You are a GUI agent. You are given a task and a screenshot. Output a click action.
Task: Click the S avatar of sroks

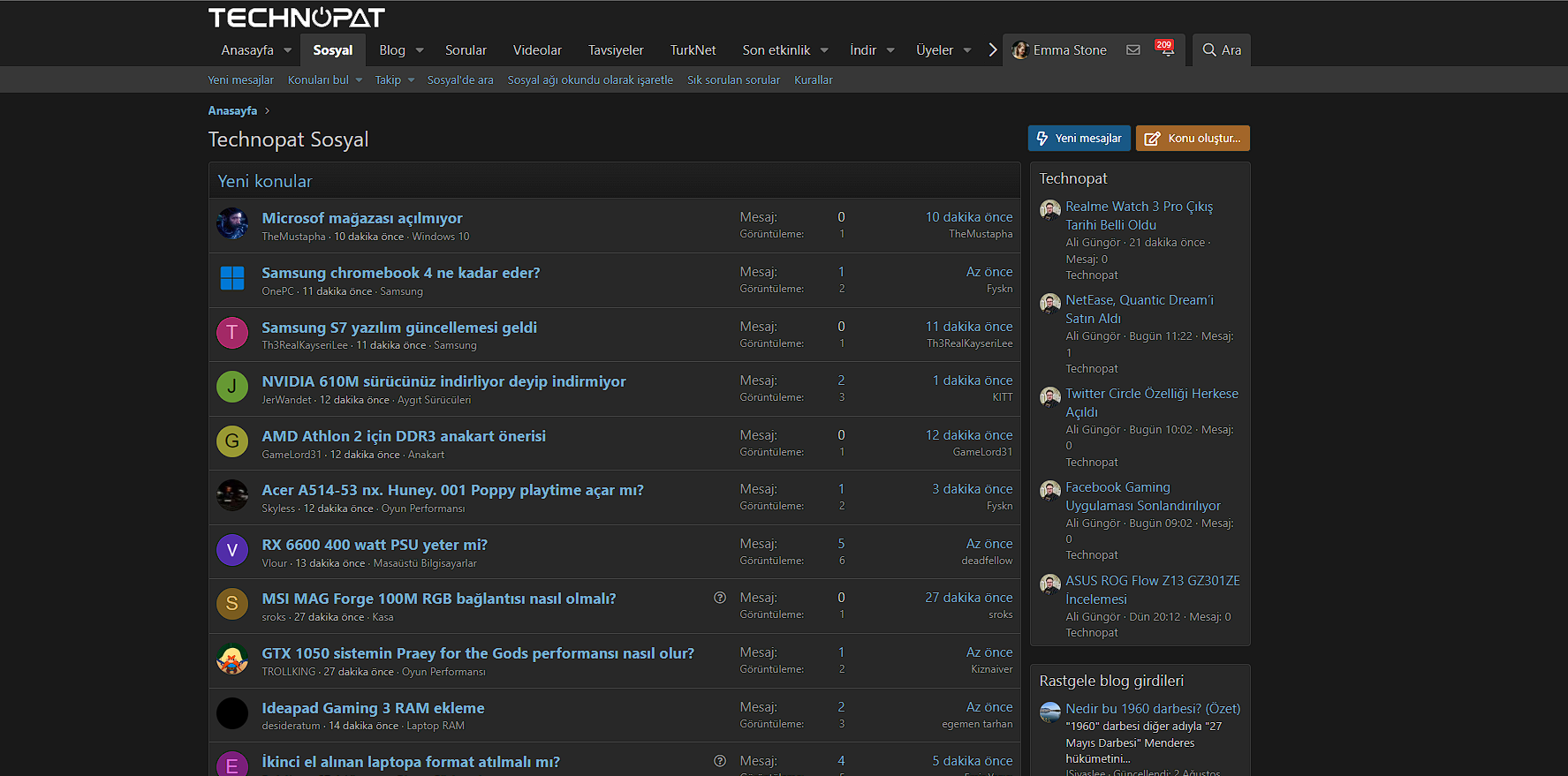coord(232,604)
